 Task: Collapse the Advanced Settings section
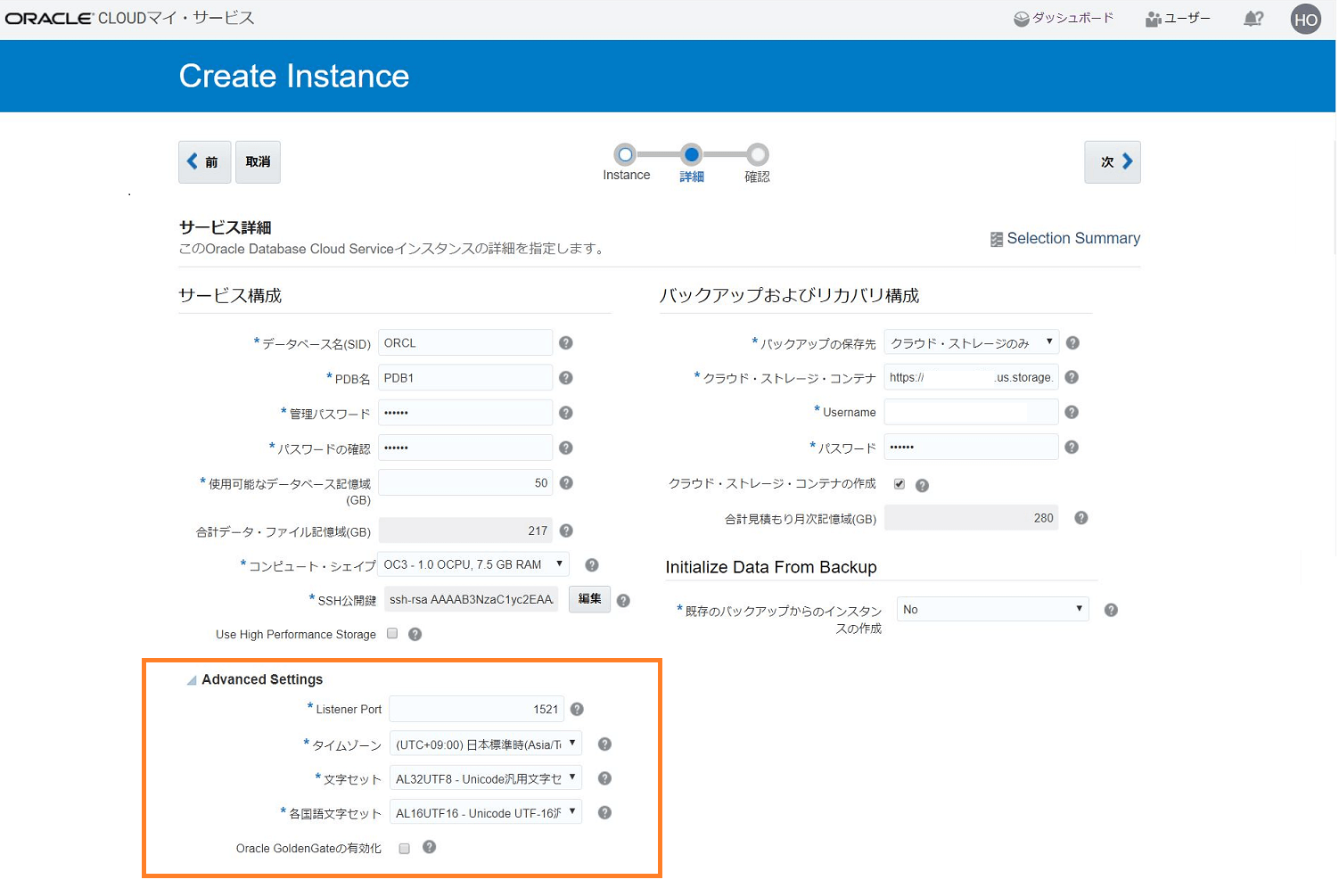point(192,680)
